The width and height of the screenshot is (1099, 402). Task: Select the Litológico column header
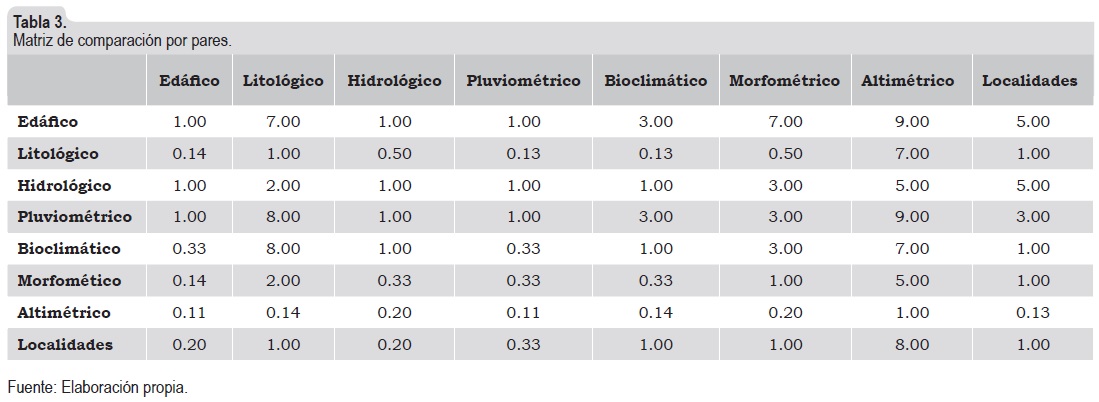[283, 81]
